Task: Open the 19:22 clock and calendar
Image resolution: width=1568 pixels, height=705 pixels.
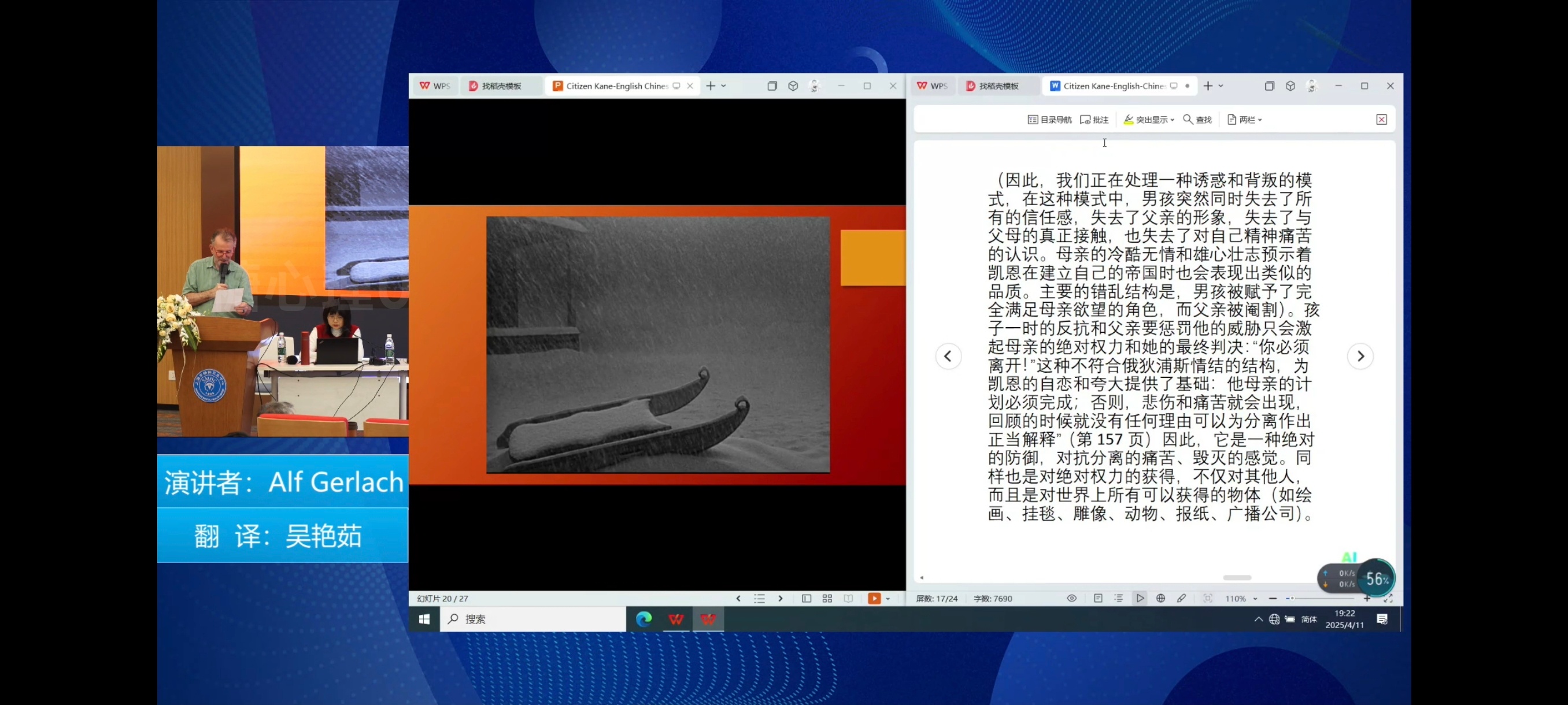Action: tap(1345, 619)
